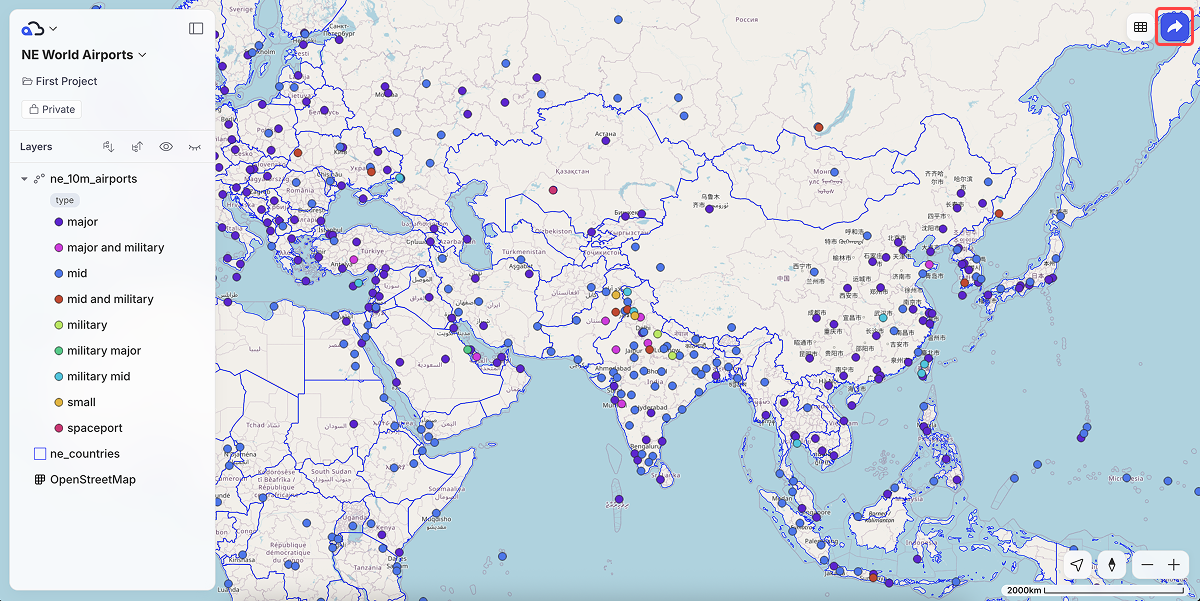Click the purple 'major' legend swatch
The width and height of the screenshot is (1200, 601).
tap(59, 222)
